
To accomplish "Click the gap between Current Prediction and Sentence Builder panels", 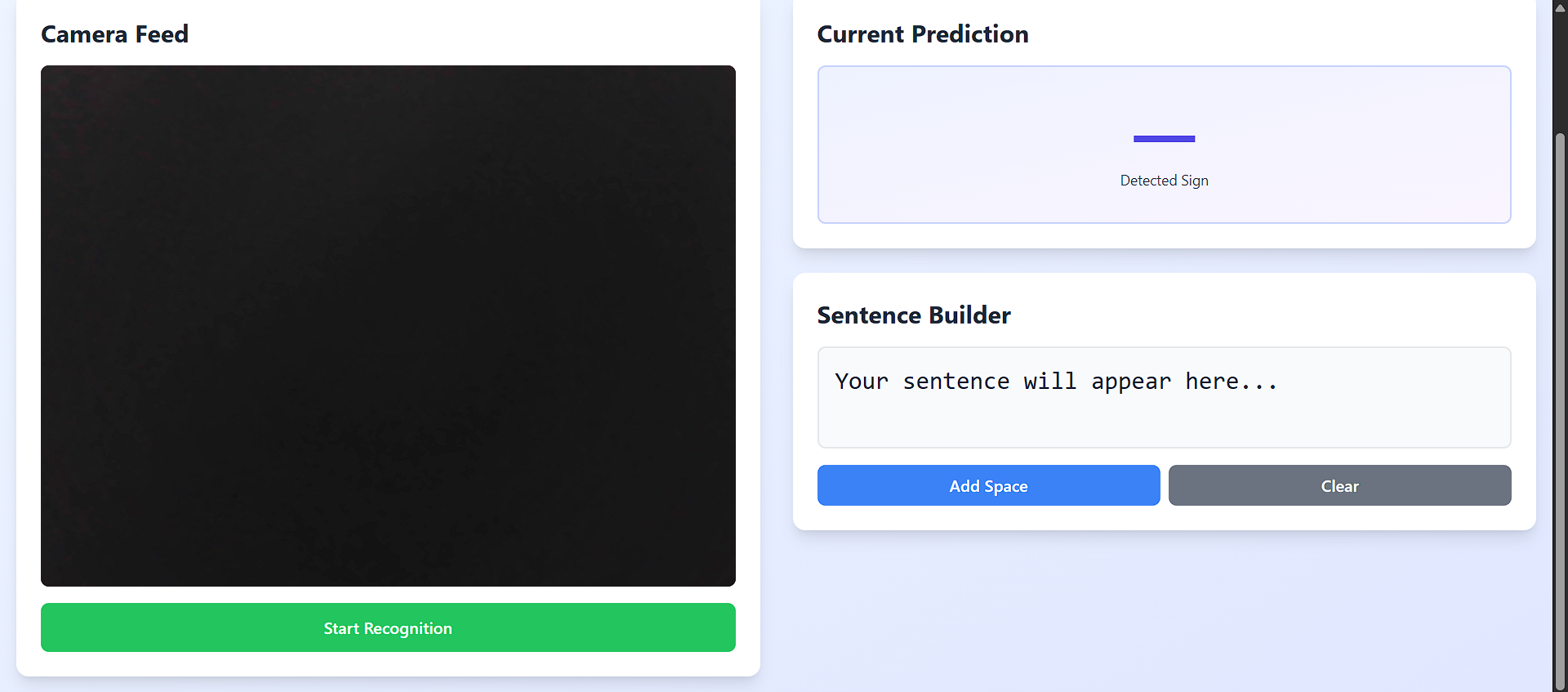I will pos(1164,261).
